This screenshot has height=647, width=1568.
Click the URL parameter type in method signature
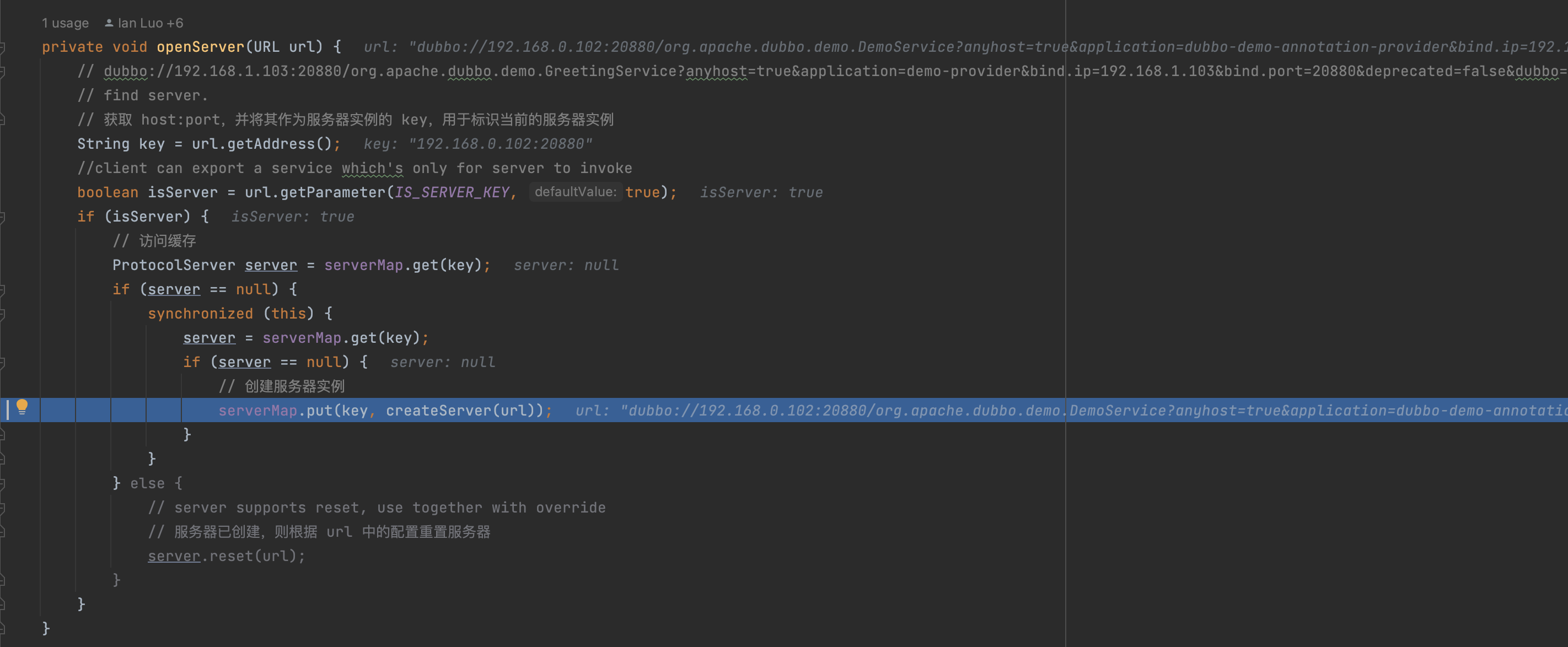coord(266,47)
